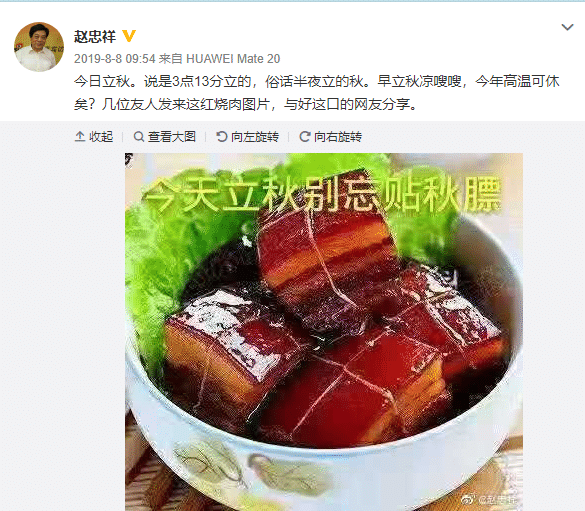The width and height of the screenshot is (585, 511).
Task: Click the post text starting 今日立秋
Action: click(x=316, y=93)
